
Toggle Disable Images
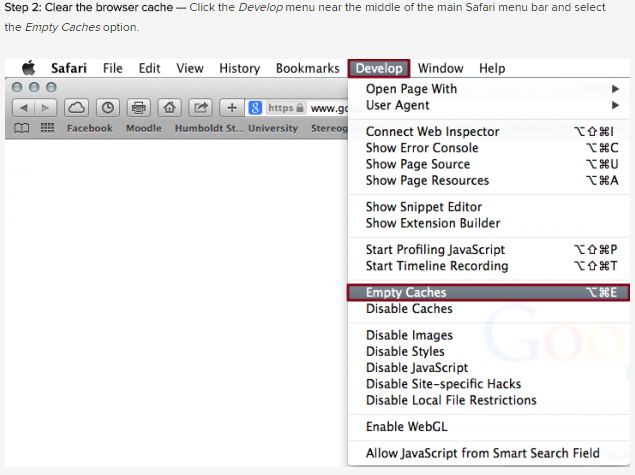click(489, 335)
